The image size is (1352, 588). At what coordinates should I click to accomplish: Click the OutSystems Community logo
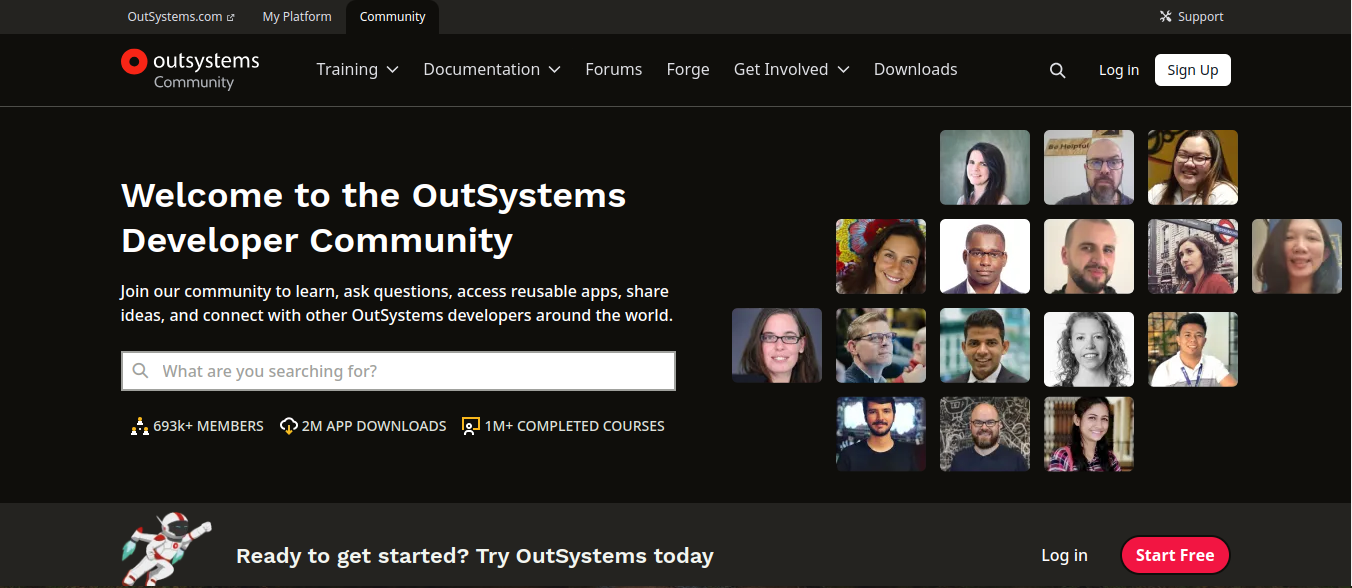pyautogui.click(x=190, y=70)
